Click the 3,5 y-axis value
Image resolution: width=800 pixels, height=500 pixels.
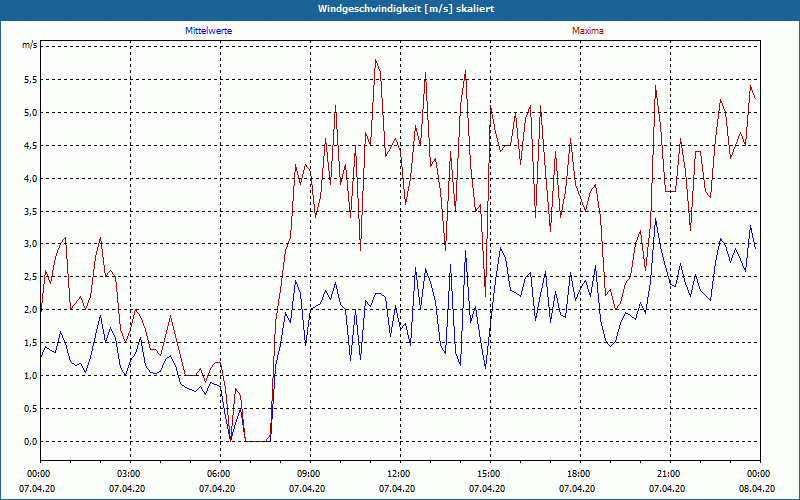30,212
